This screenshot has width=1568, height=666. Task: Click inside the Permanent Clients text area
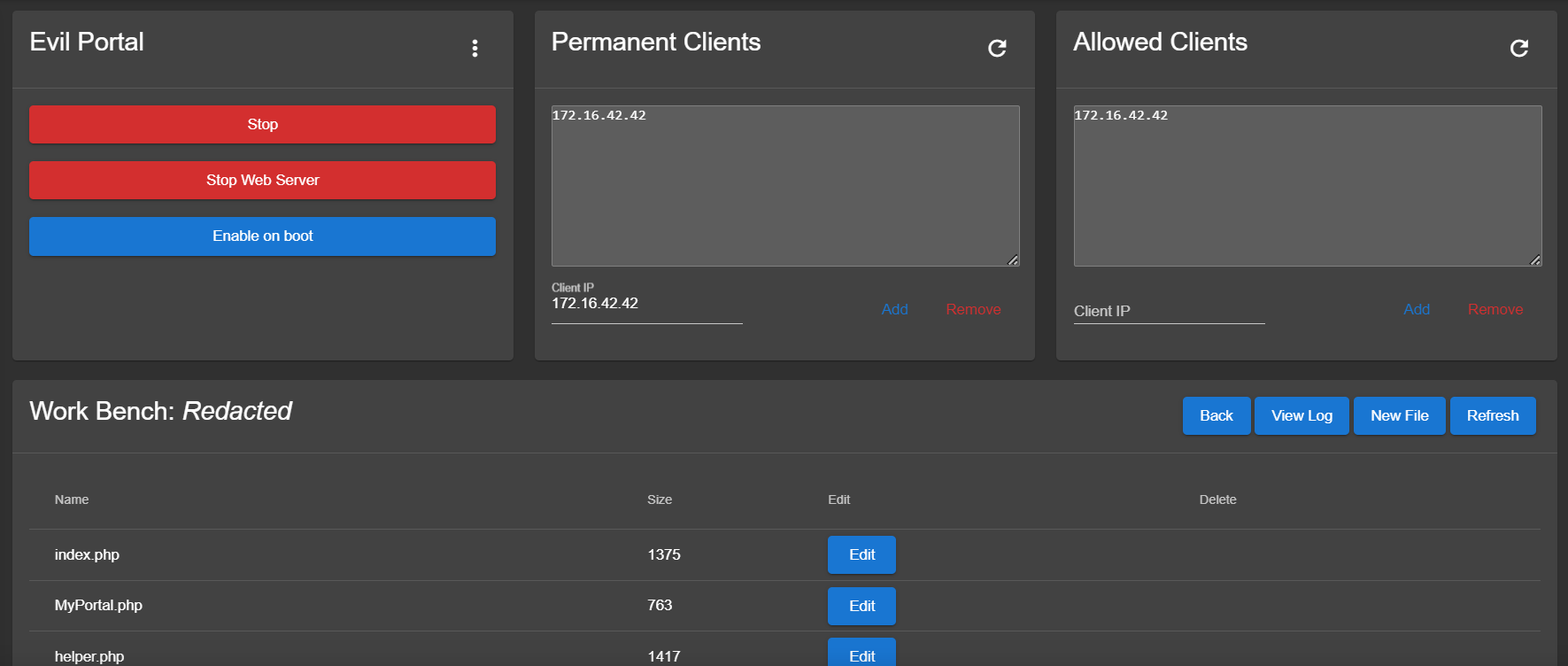pos(784,186)
